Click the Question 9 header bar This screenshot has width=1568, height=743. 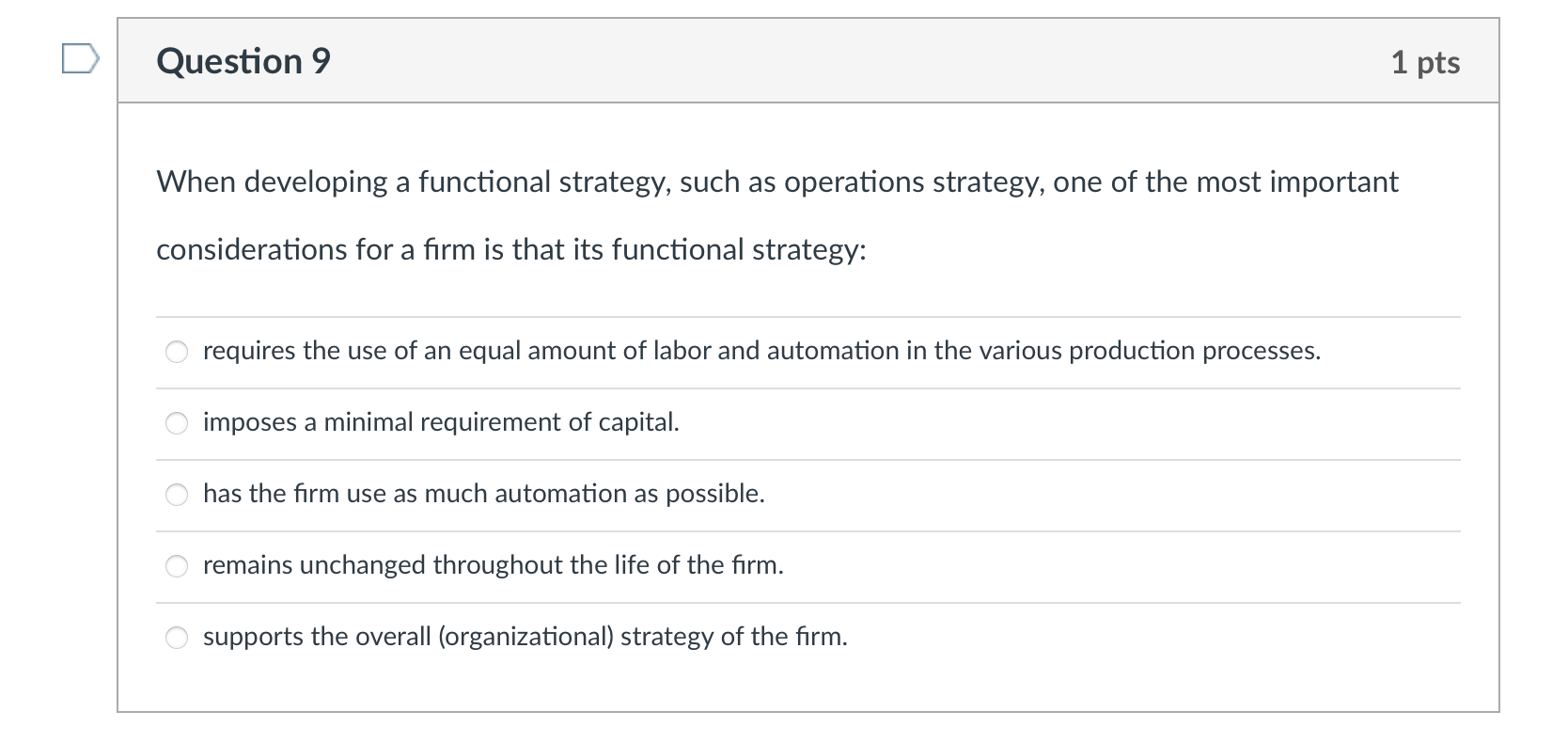(807, 61)
